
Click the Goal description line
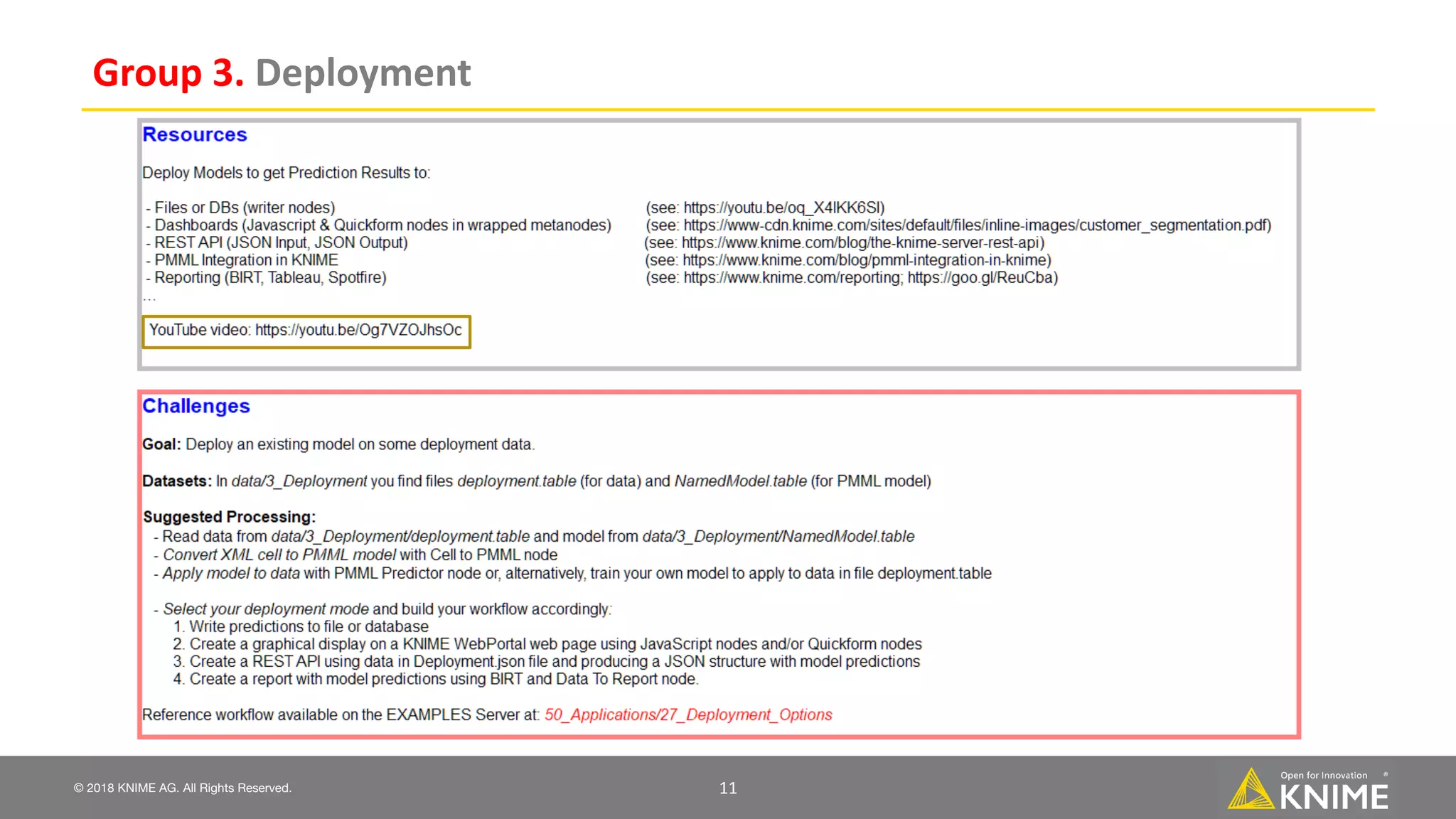pos(338,444)
